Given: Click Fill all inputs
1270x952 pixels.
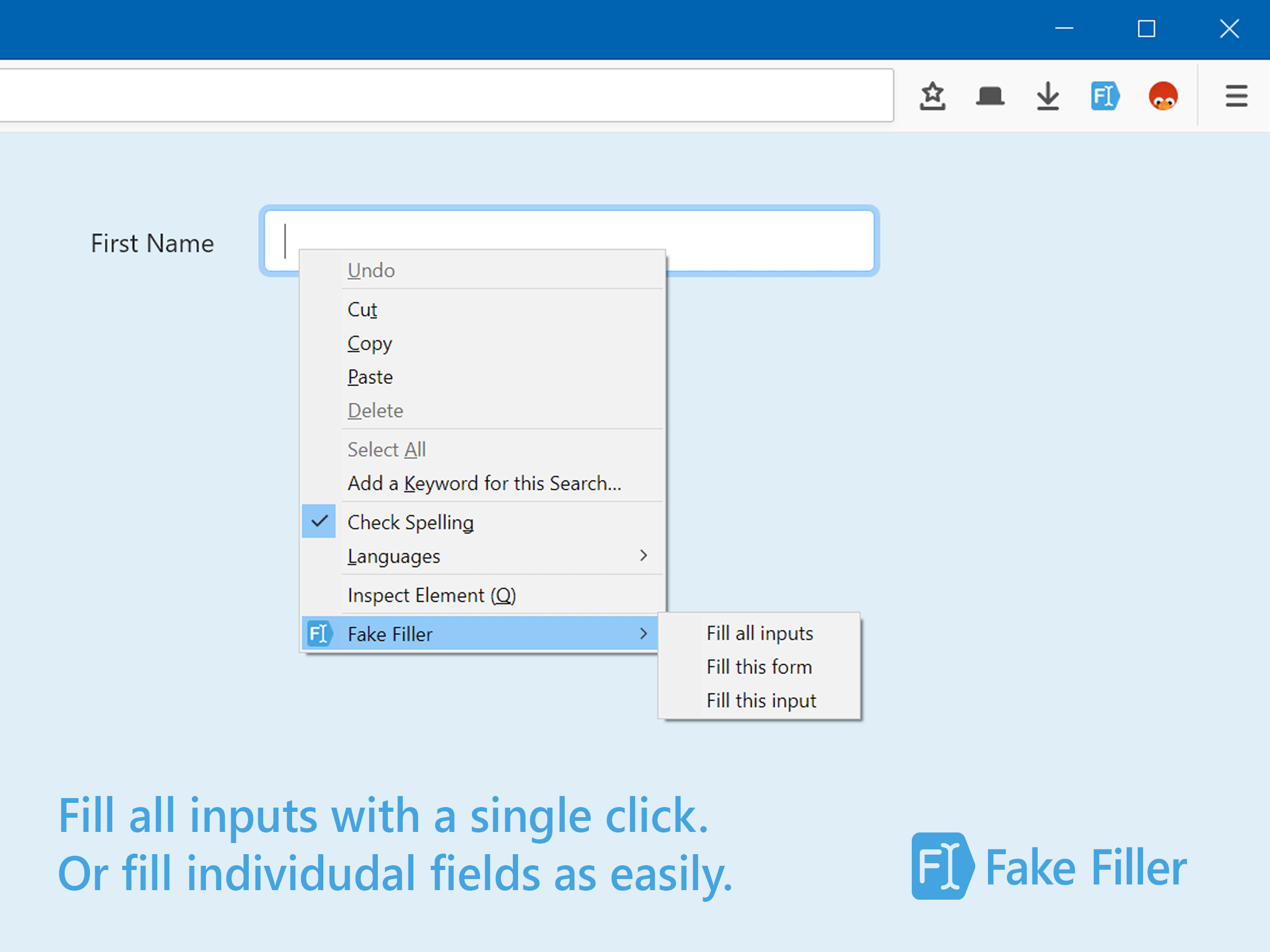Looking at the screenshot, I should tap(759, 633).
